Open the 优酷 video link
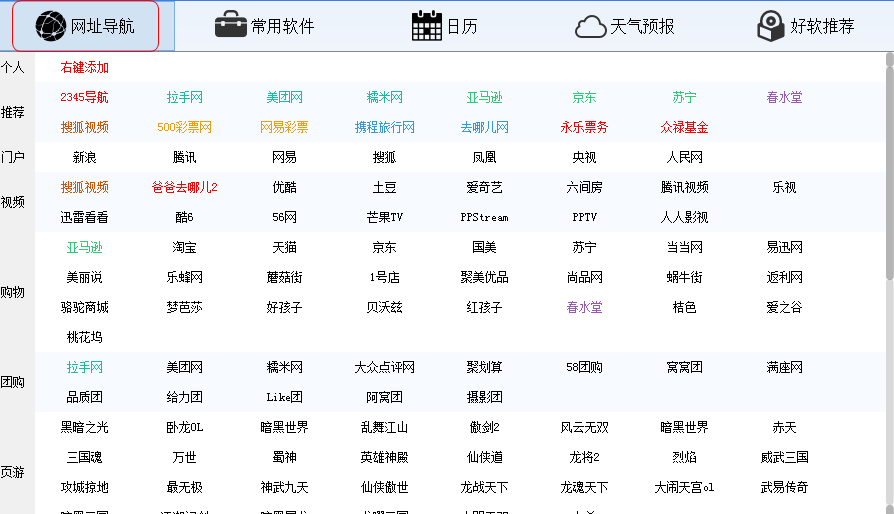Image resolution: width=894 pixels, height=514 pixels. pyautogui.click(x=285, y=187)
